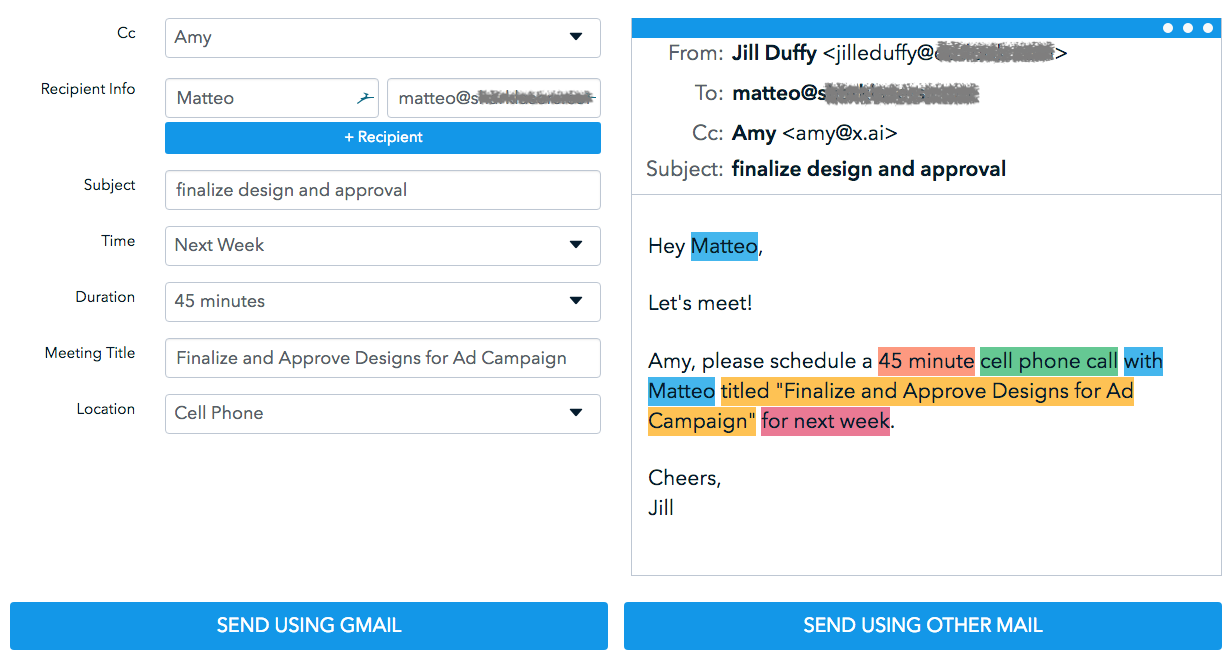
Task: Focus the Meeting Title input field
Action: click(x=382, y=358)
